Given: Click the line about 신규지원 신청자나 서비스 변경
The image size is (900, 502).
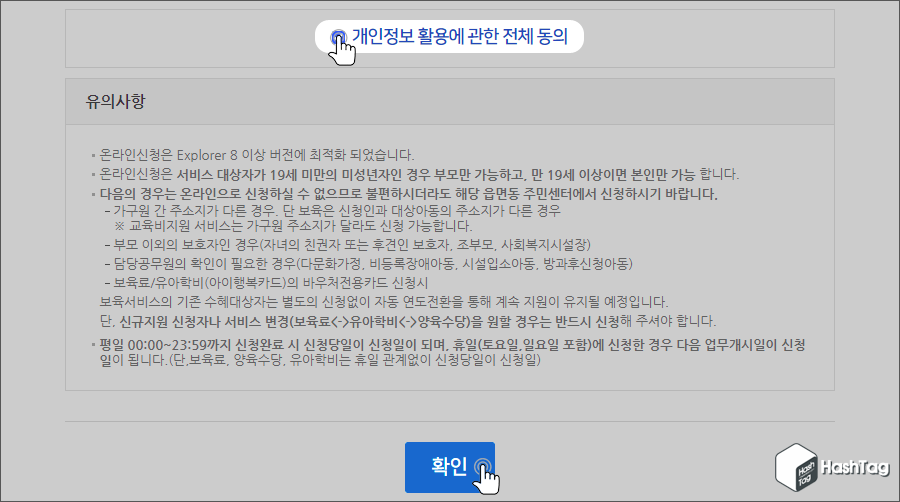Looking at the screenshot, I should (x=408, y=321).
